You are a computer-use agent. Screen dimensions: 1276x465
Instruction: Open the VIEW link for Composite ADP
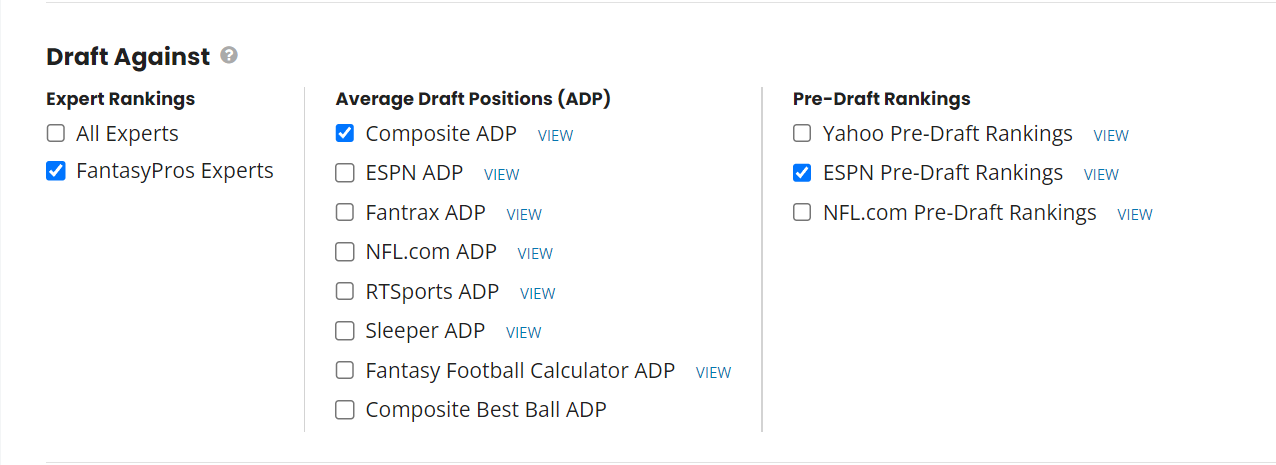[x=556, y=135]
